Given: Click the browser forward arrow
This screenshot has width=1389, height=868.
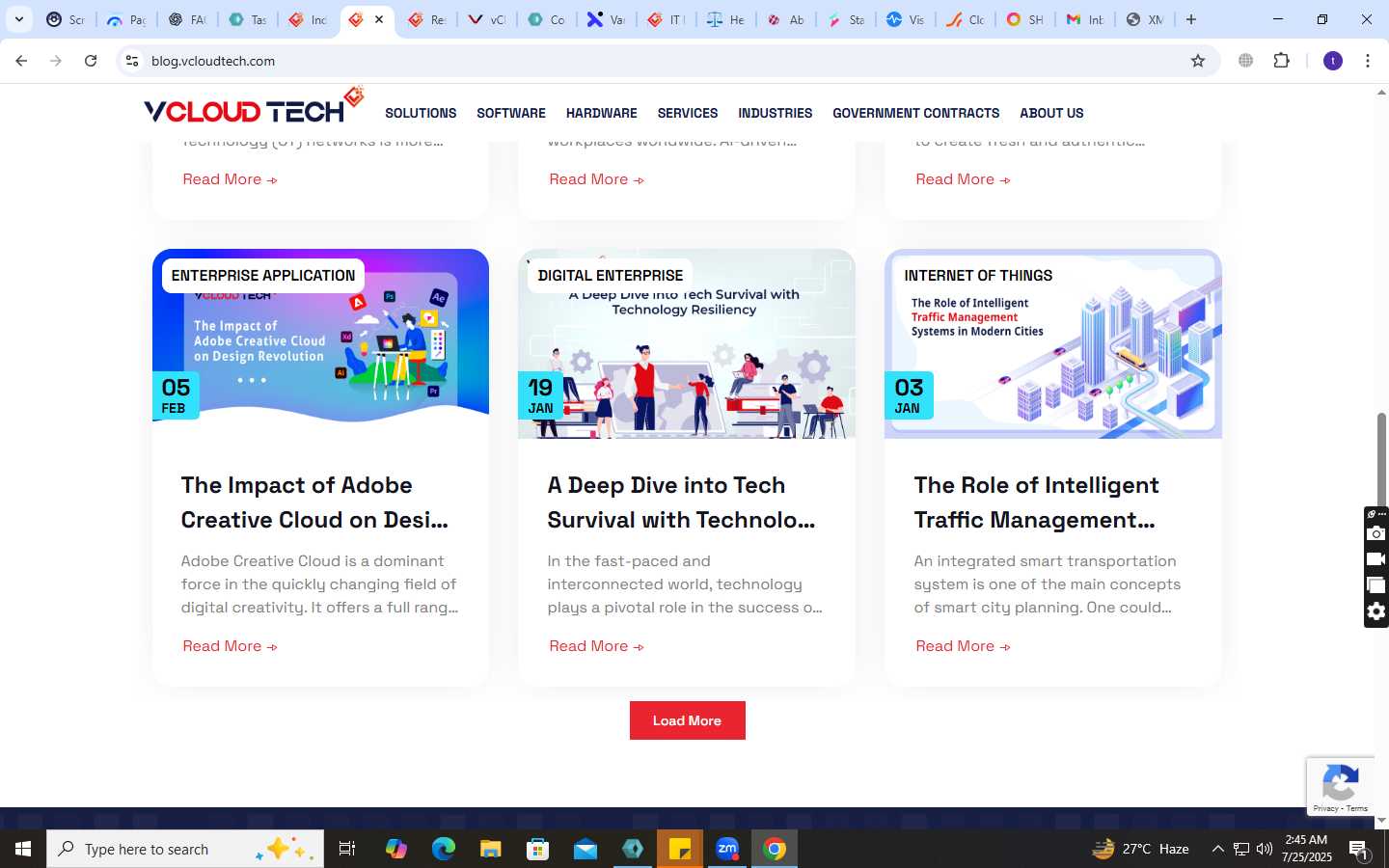Looking at the screenshot, I should click(56, 61).
